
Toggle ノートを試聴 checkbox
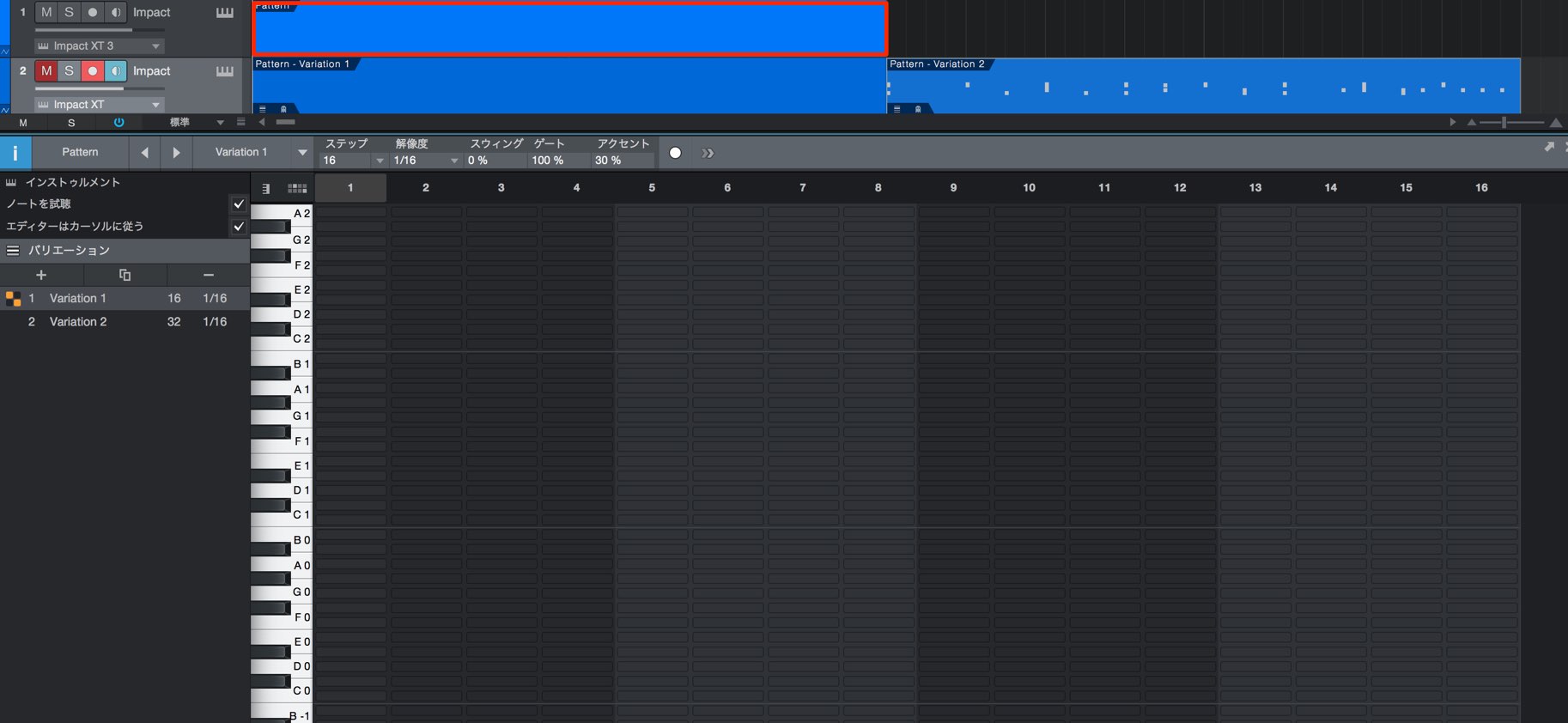point(239,204)
